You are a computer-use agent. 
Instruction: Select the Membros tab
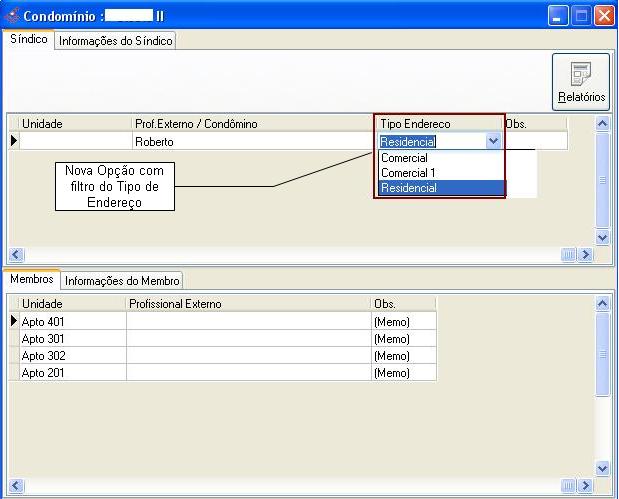click(31, 280)
